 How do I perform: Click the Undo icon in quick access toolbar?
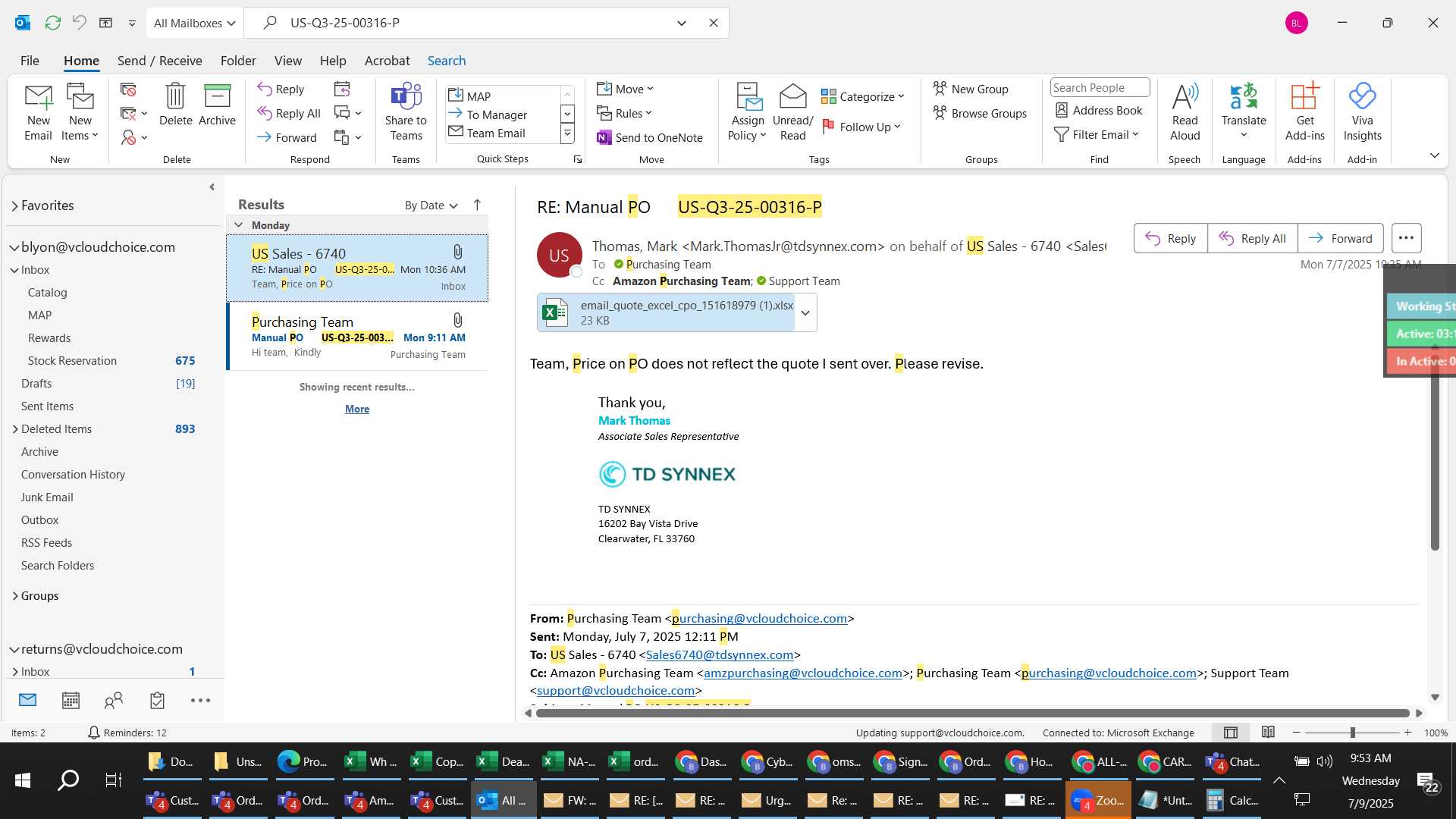tap(79, 23)
